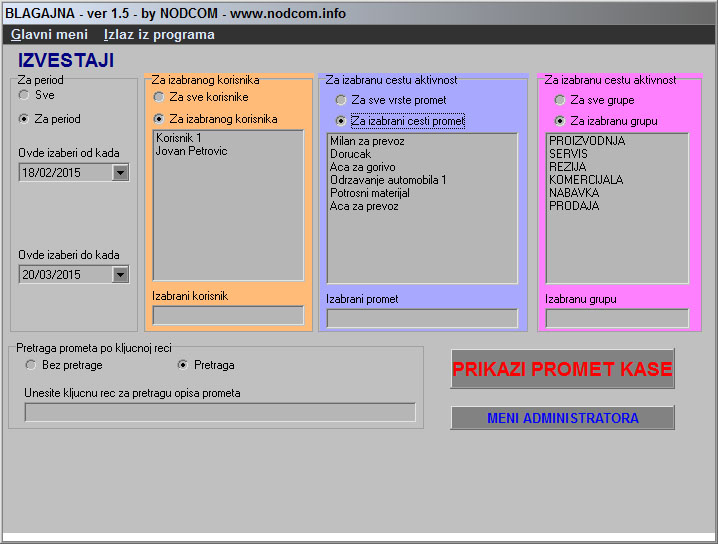This screenshot has width=718, height=544.
Task: Open MENI ADMINISTRATORA button
Action: click(x=562, y=418)
